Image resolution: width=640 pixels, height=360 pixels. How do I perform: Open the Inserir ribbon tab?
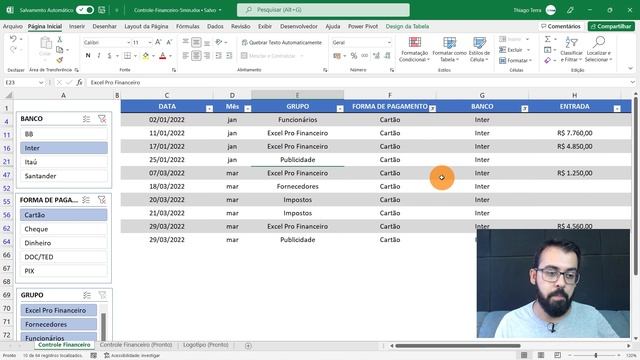[77, 26]
